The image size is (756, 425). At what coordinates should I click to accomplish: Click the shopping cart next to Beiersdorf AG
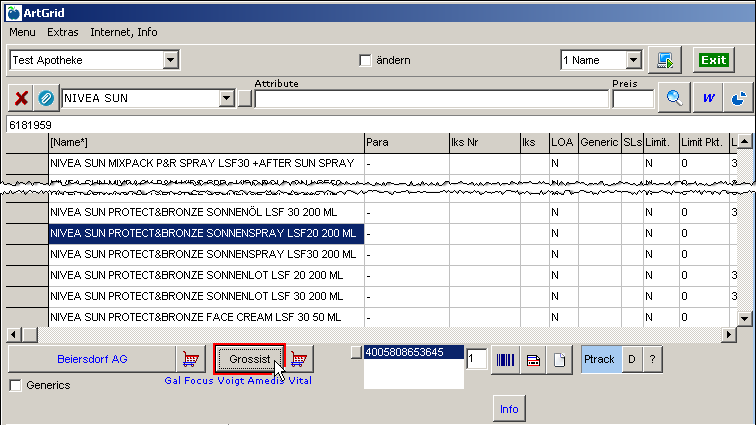click(x=189, y=359)
